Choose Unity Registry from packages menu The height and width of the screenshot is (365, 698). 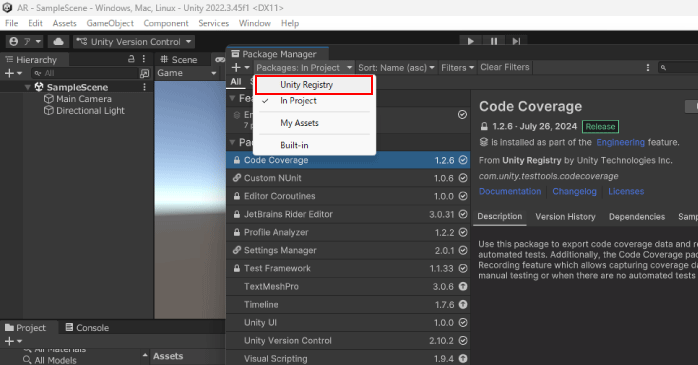pyautogui.click(x=314, y=85)
